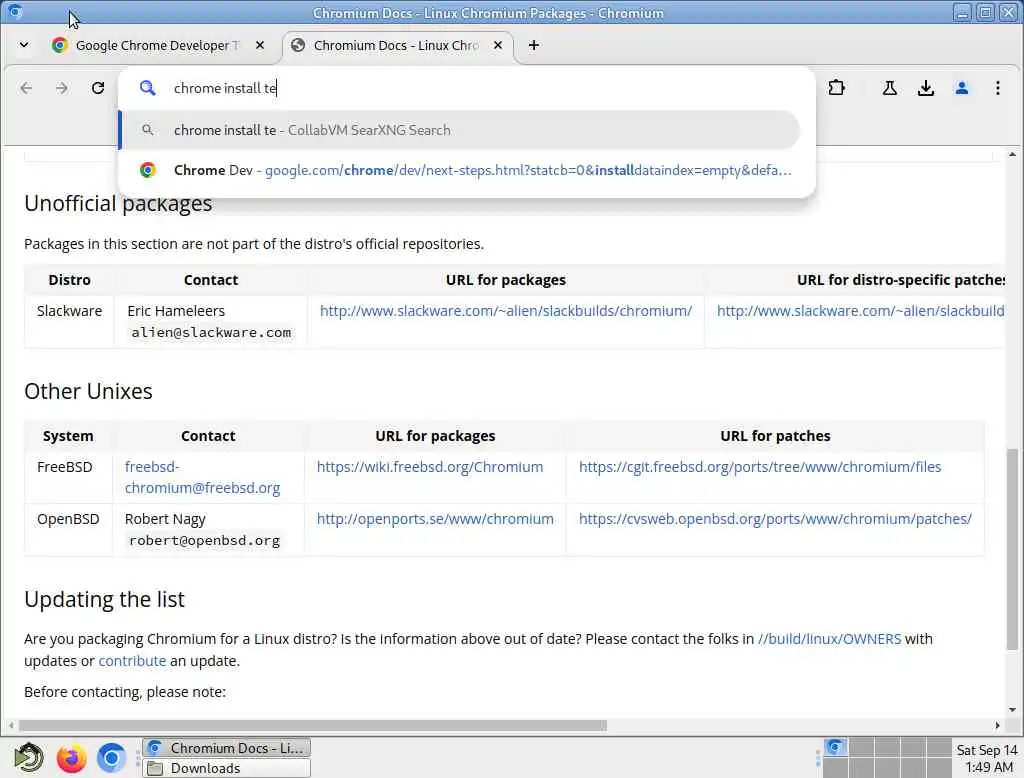The width and height of the screenshot is (1024, 778).
Task: Click the Other Unixes heading
Action: (x=88, y=391)
